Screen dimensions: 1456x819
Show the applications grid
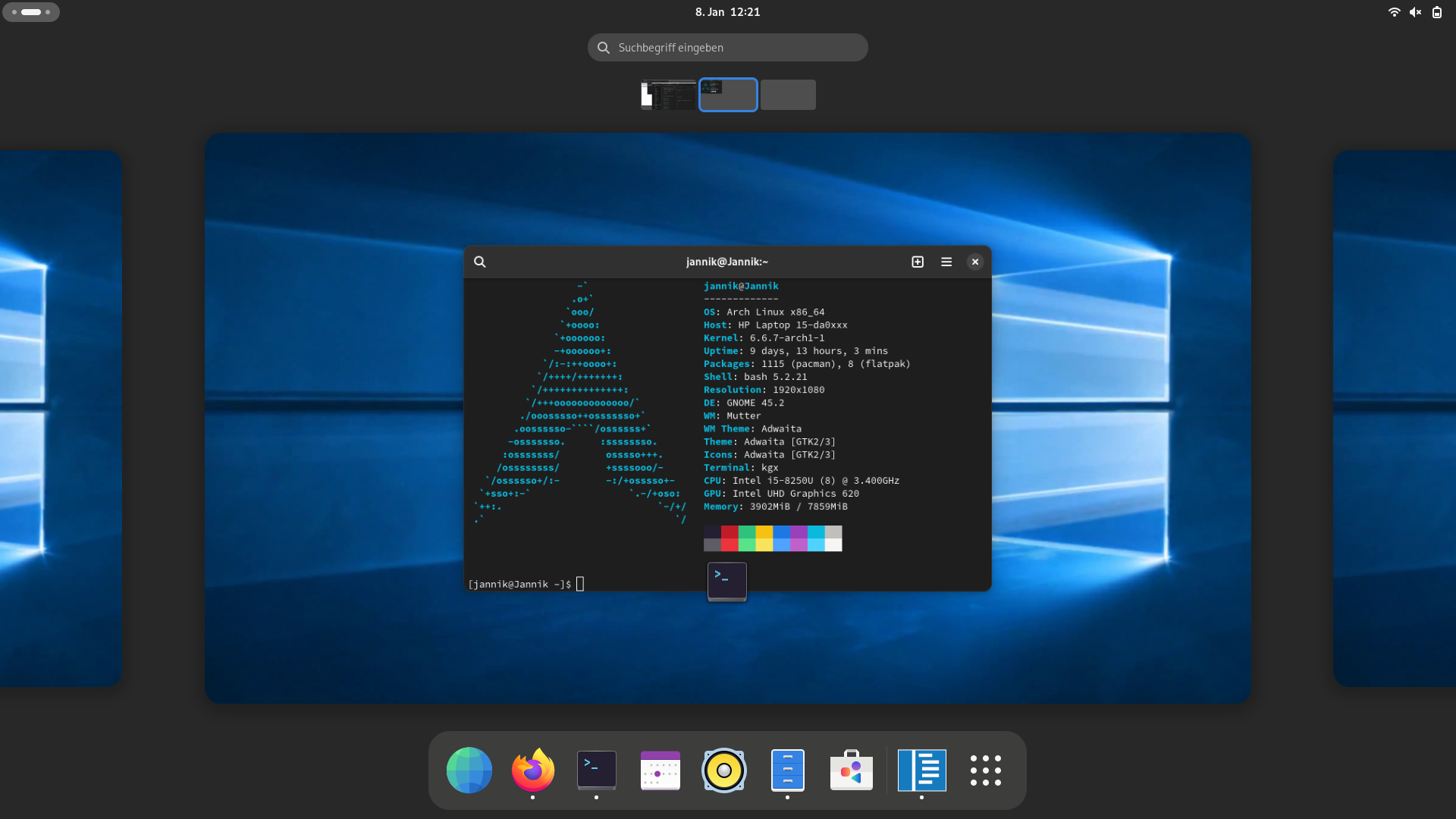click(986, 770)
